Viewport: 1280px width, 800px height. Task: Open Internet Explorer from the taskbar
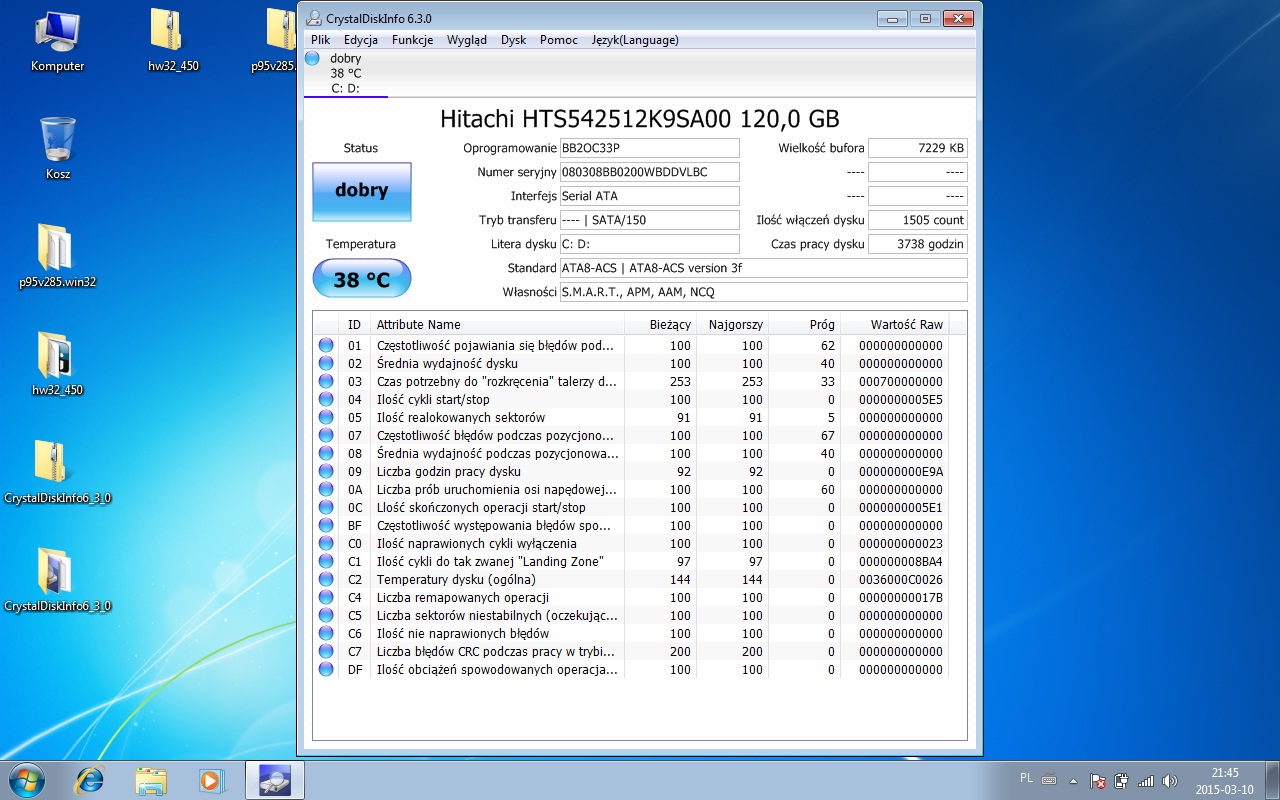point(89,779)
